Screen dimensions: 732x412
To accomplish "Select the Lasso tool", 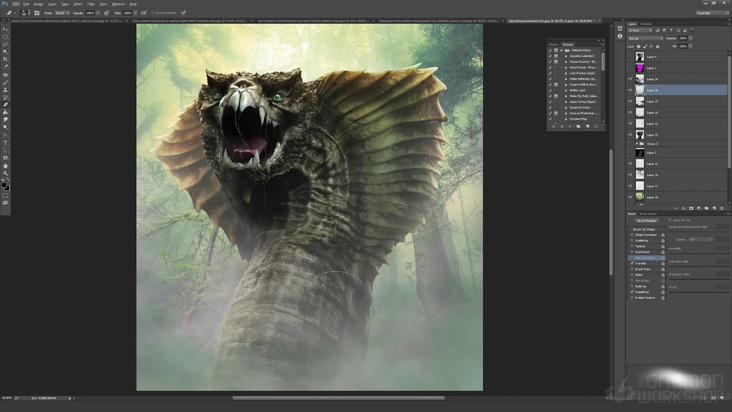I will point(6,44).
